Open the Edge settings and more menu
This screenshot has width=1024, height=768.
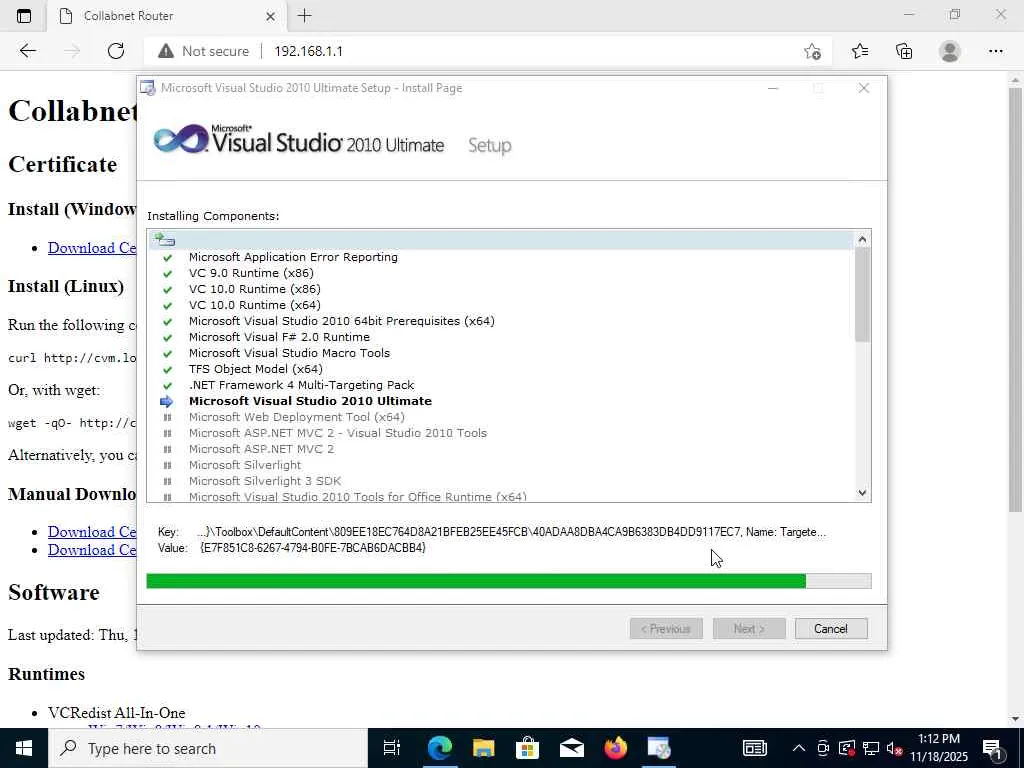[995, 51]
